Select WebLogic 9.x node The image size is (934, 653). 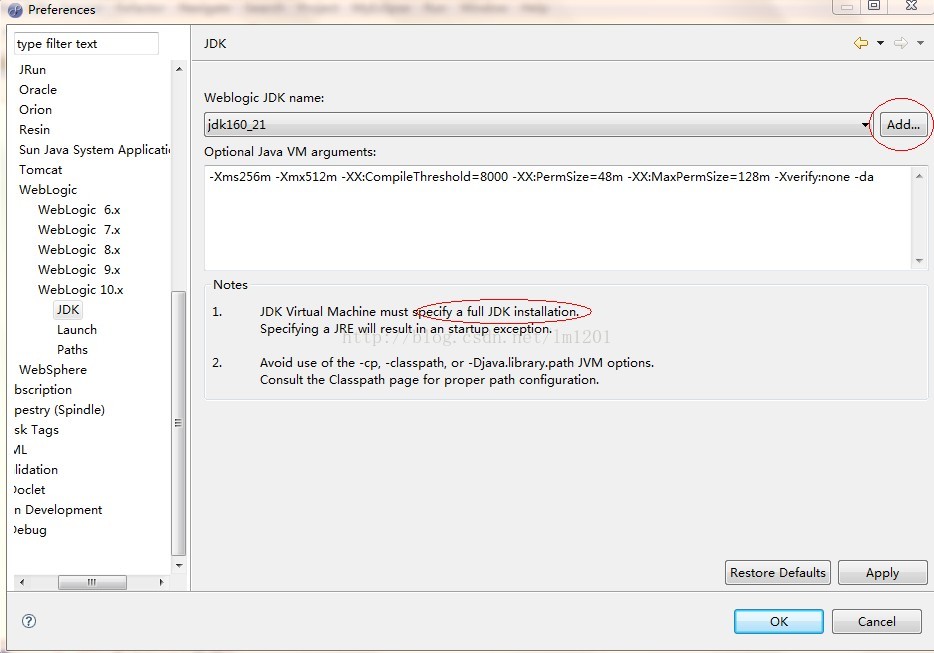(79, 269)
